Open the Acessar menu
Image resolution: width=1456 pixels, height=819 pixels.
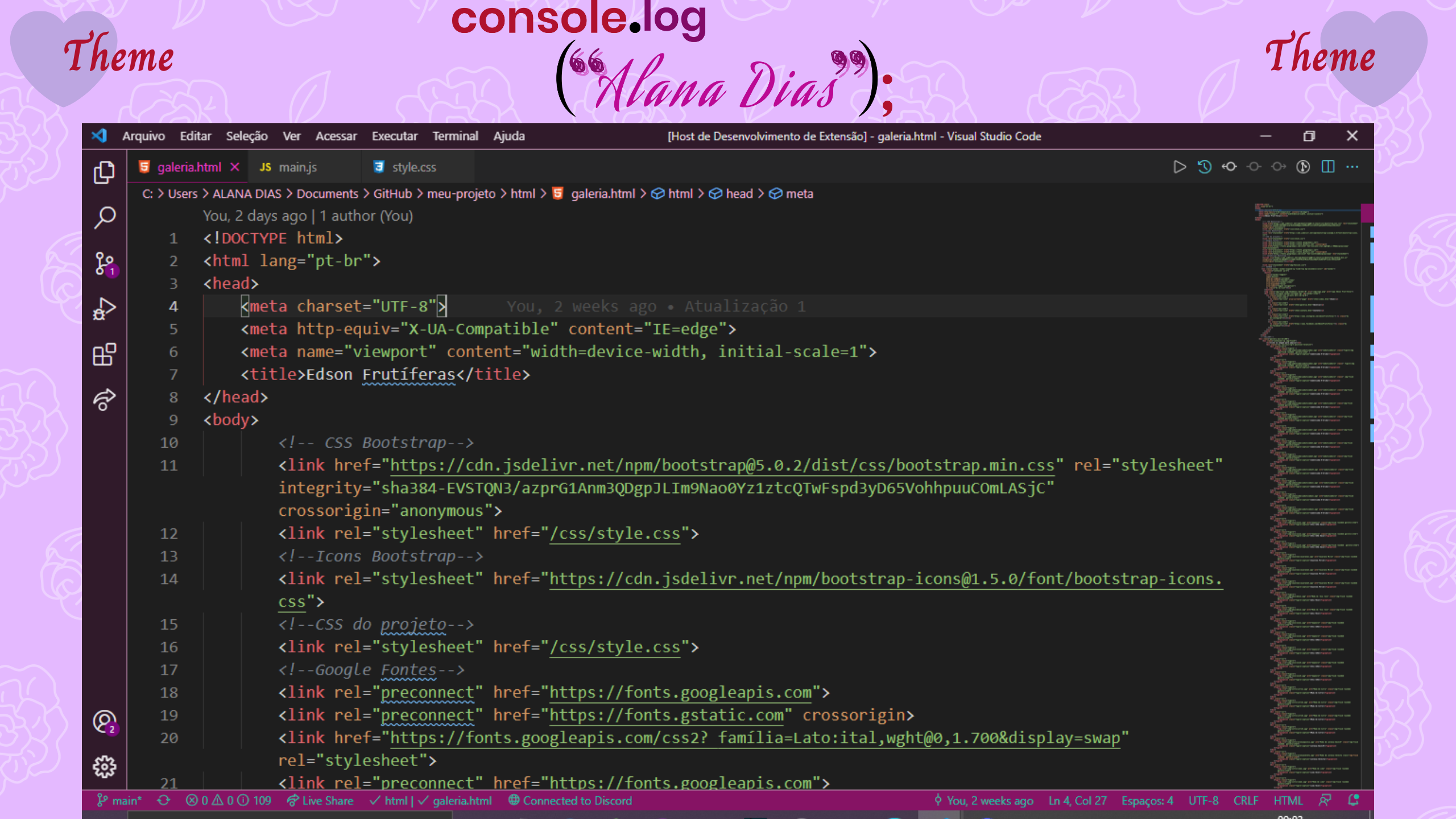coord(336,136)
